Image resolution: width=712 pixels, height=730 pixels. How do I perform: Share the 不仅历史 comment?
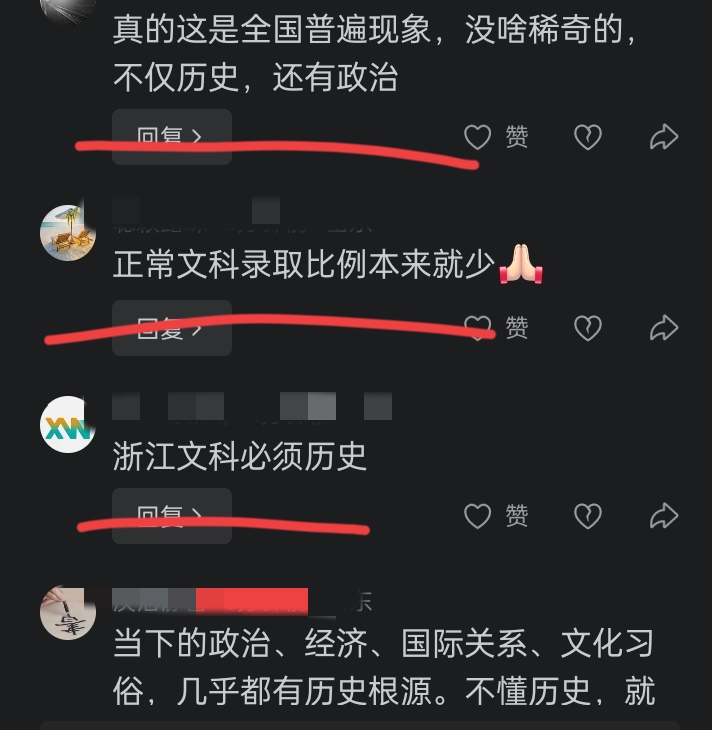(x=664, y=137)
